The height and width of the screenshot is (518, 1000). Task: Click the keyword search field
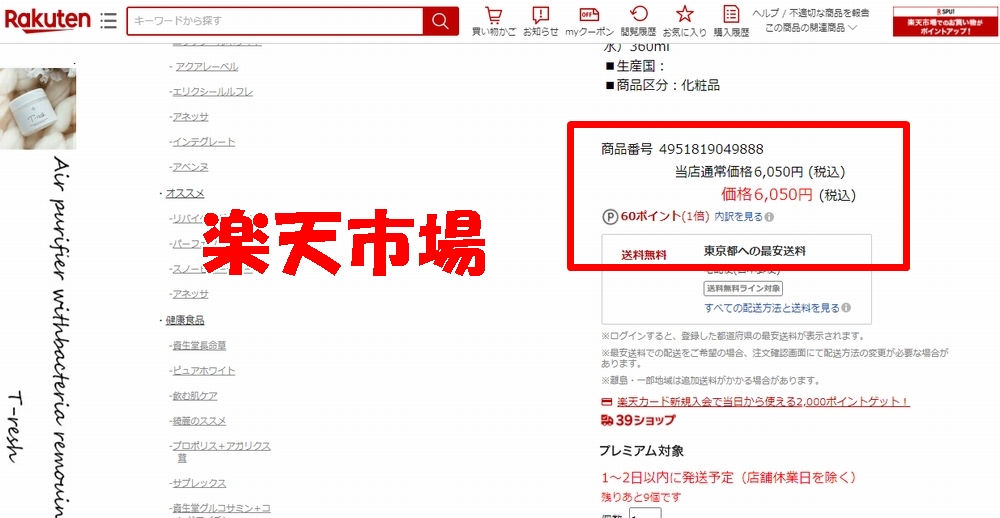click(x=275, y=21)
